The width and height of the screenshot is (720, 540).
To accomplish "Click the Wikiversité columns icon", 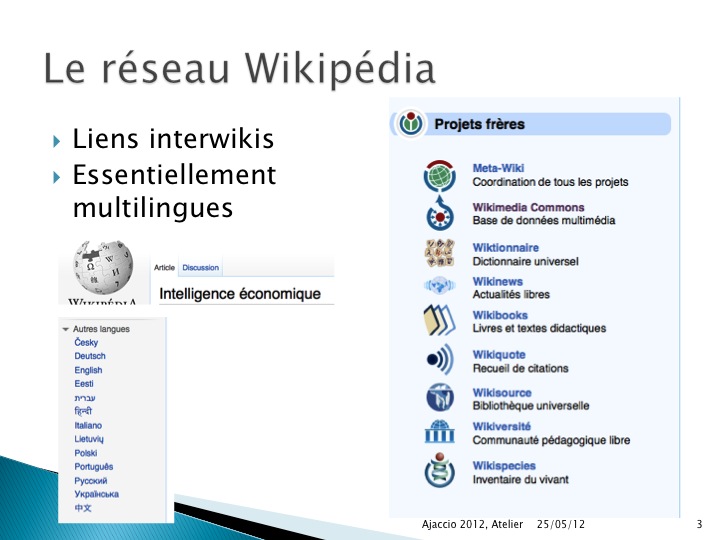I will click(x=439, y=432).
